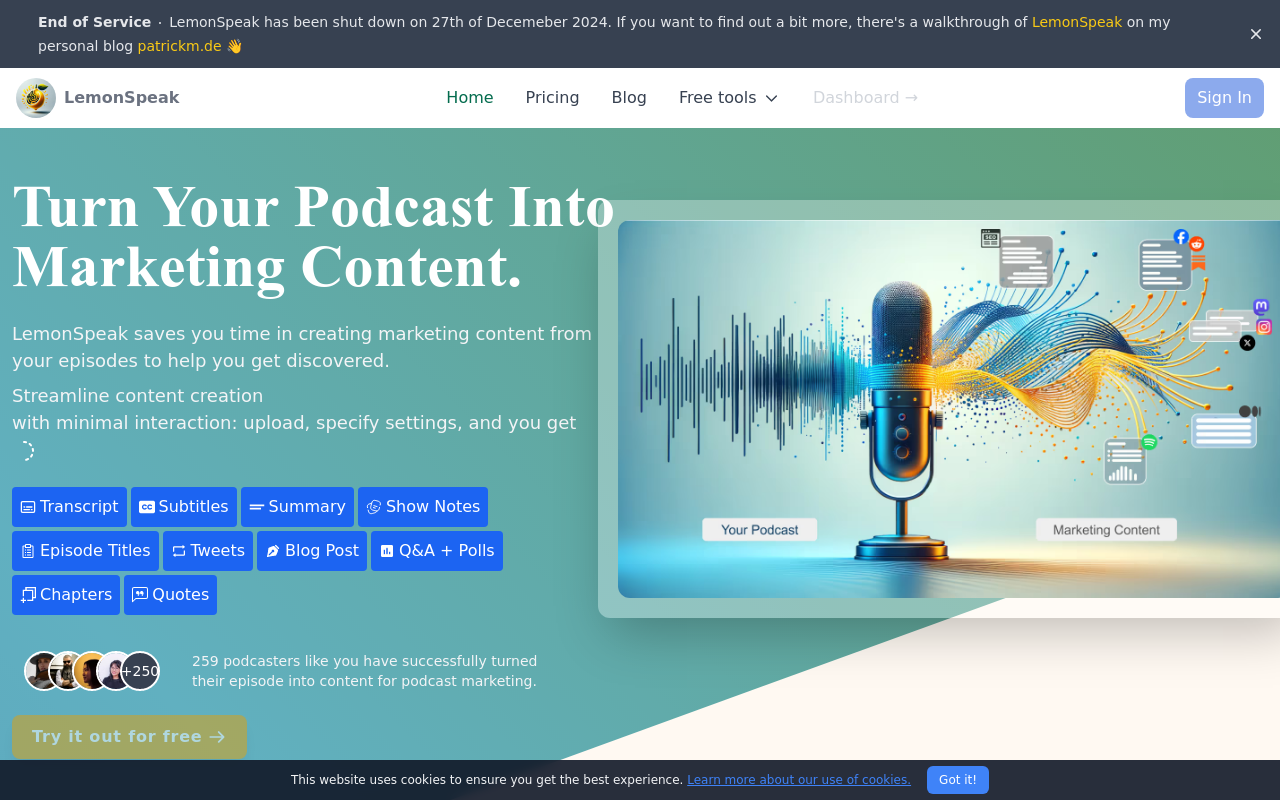
Task: Open the LemonSpeak walkthrough link in banner
Action: 1077,22
